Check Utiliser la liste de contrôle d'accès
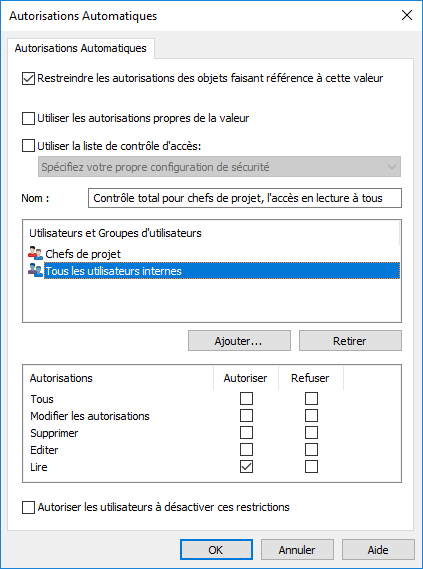 click(28, 146)
